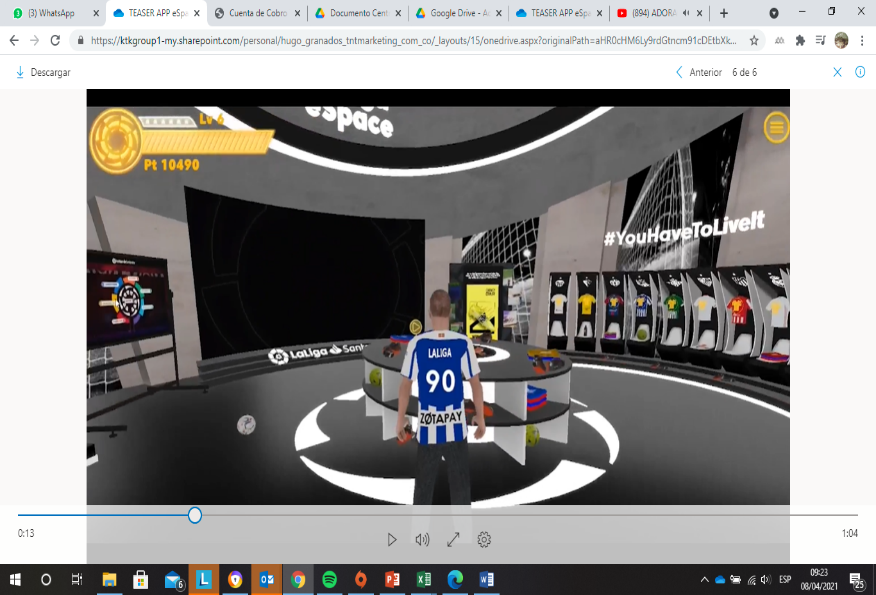Open the L app on the taskbar
This screenshot has width=876, height=595.
204,579
